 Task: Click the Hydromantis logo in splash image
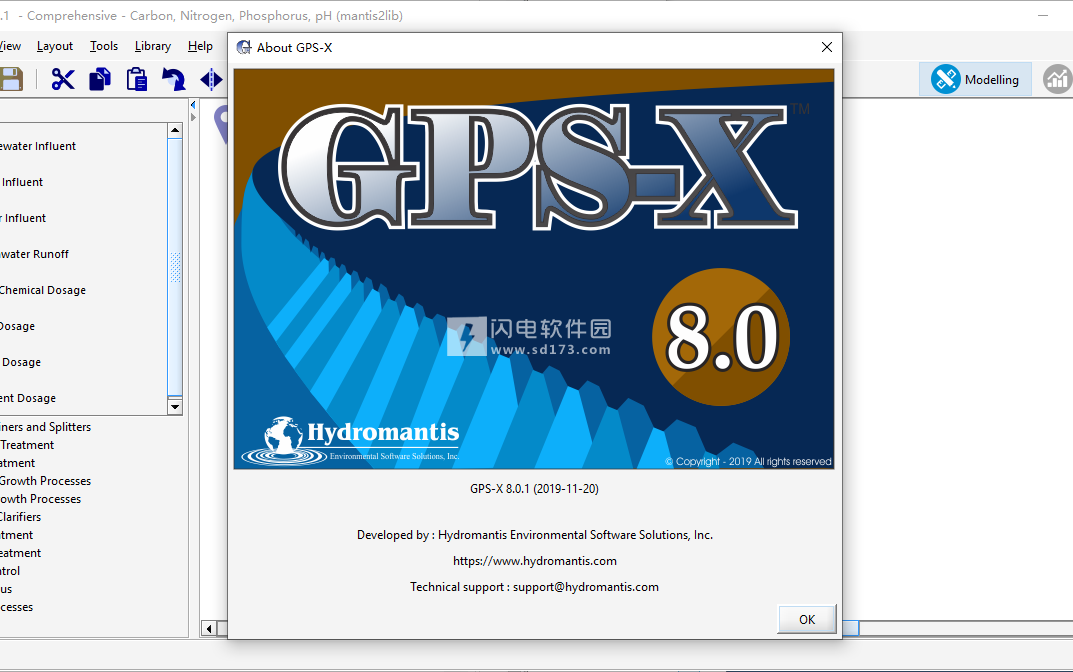pyautogui.click(x=350, y=441)
